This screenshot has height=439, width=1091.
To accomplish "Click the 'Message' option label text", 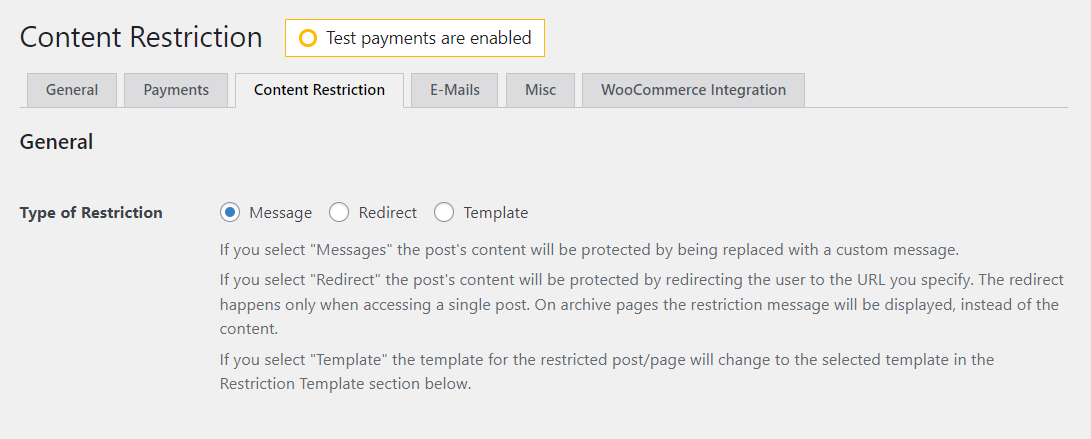I will coord(280,212).
